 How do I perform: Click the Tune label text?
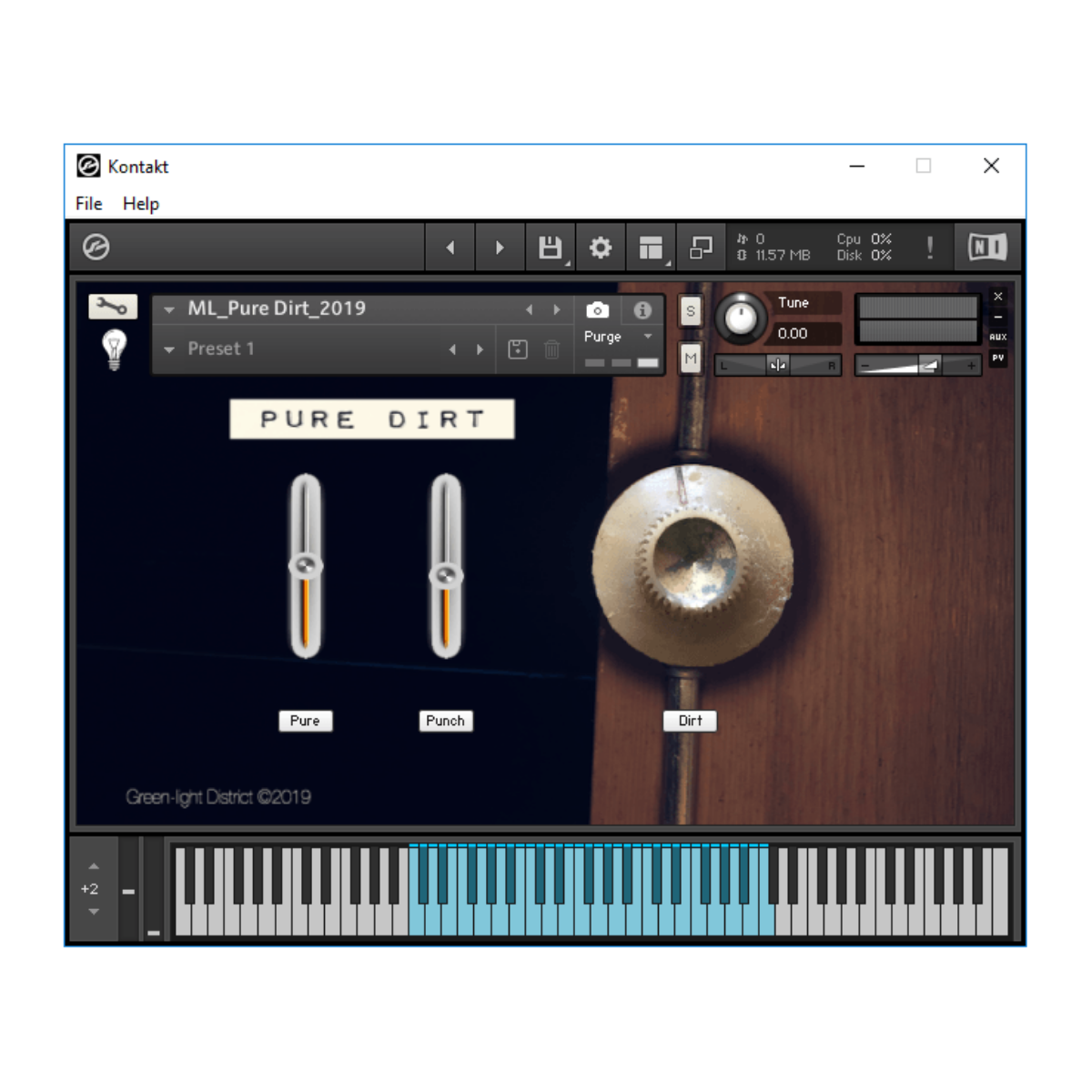coord(793,303)
